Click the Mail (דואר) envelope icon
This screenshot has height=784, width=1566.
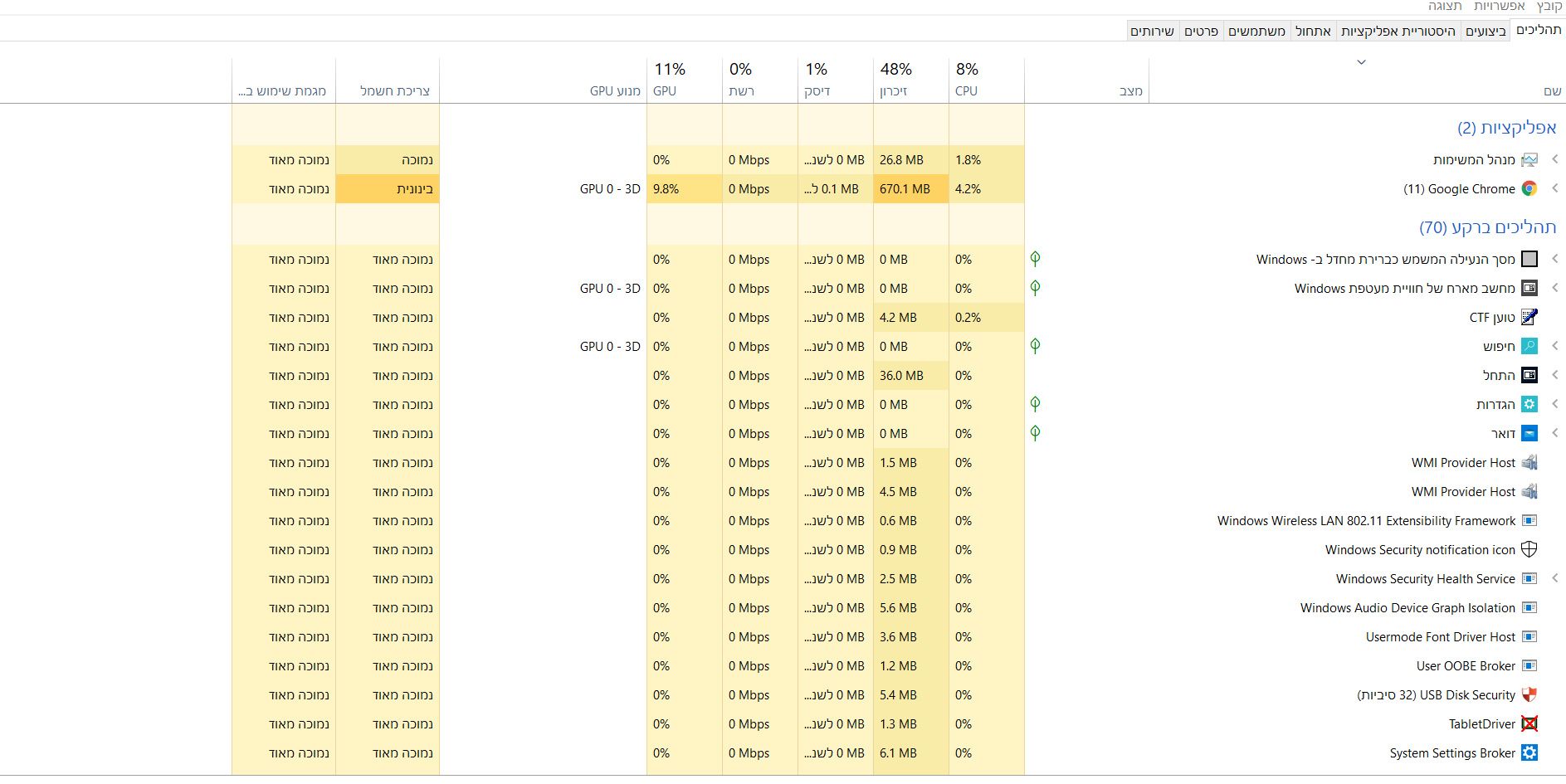point(1529,434)
